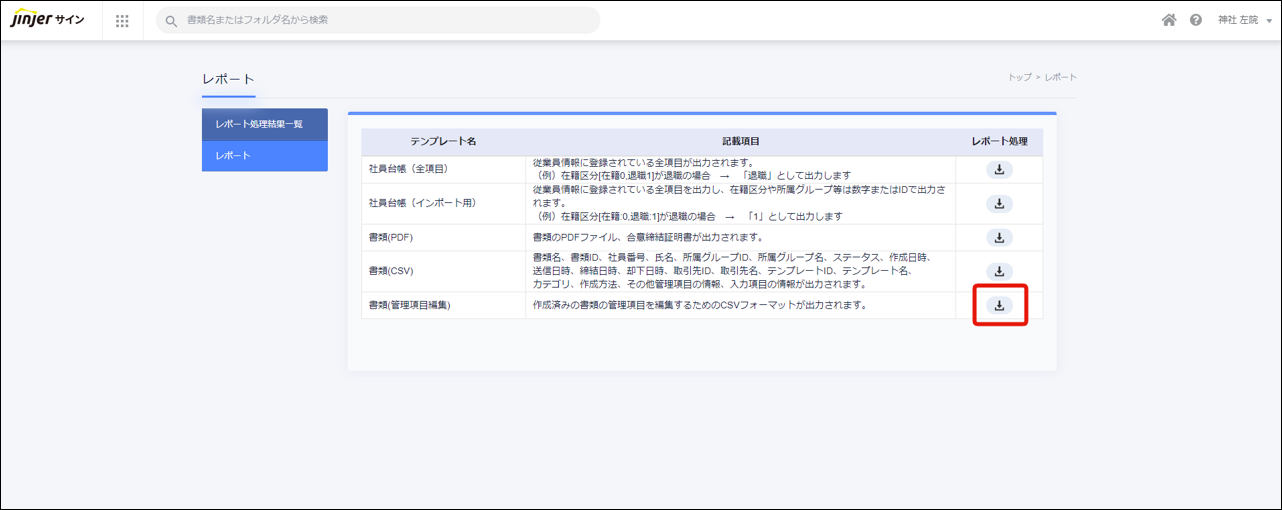Open the レポート処理結果一覧 sidebar item
The image size is (1282, 510).
[264, 124]
